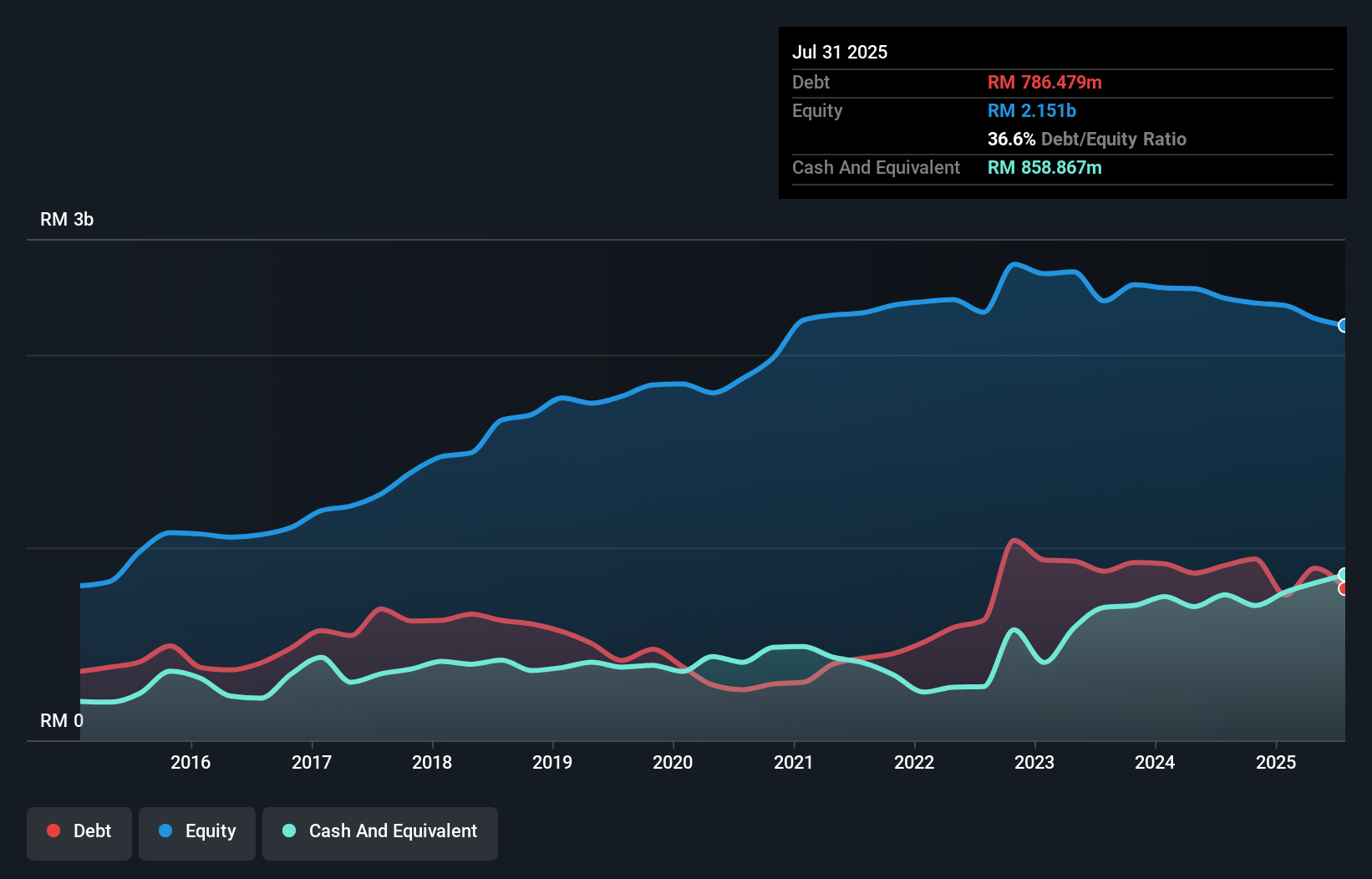
Task: Click the teal dot icon in Cash legend
Action: pos(289,831)
